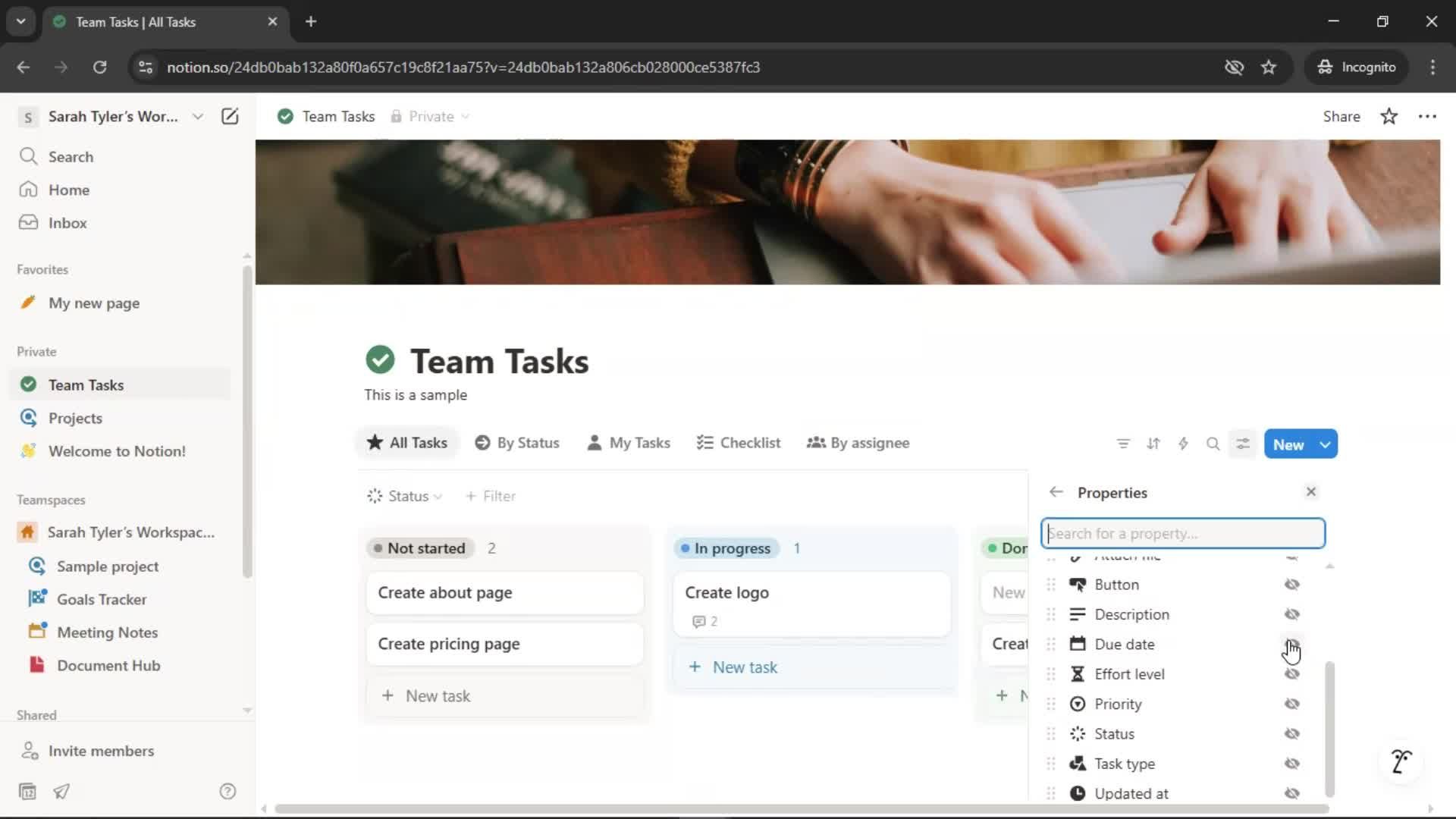Add New task under Not started
1456x819 pixels.
coord(504,696)
